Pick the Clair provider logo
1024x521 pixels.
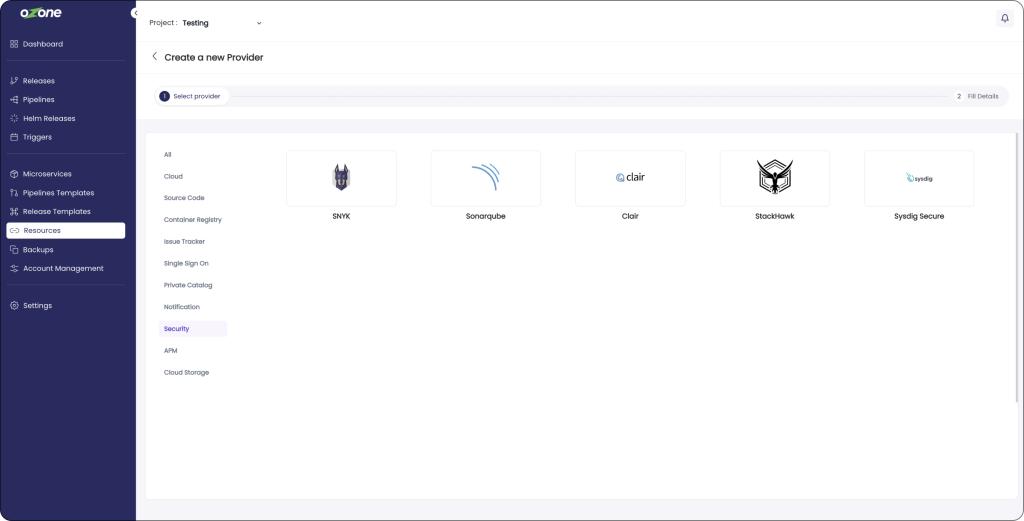pos(630,178)
